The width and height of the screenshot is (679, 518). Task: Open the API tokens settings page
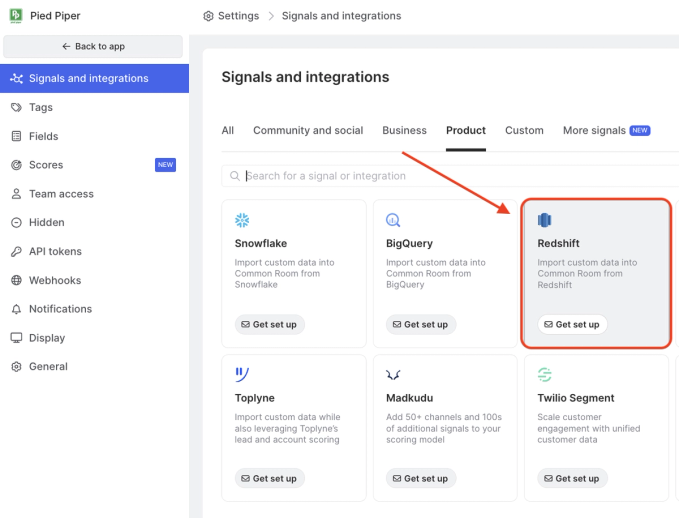pos(55,251)
